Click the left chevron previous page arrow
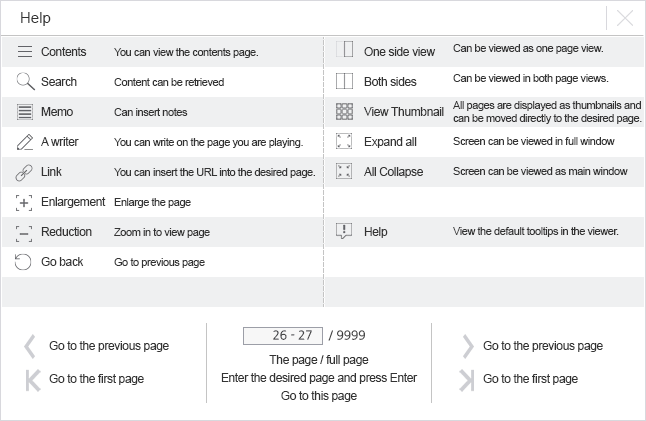Viewport: 646px width, 421px height. pyautogui.click(x=30, y=346)
